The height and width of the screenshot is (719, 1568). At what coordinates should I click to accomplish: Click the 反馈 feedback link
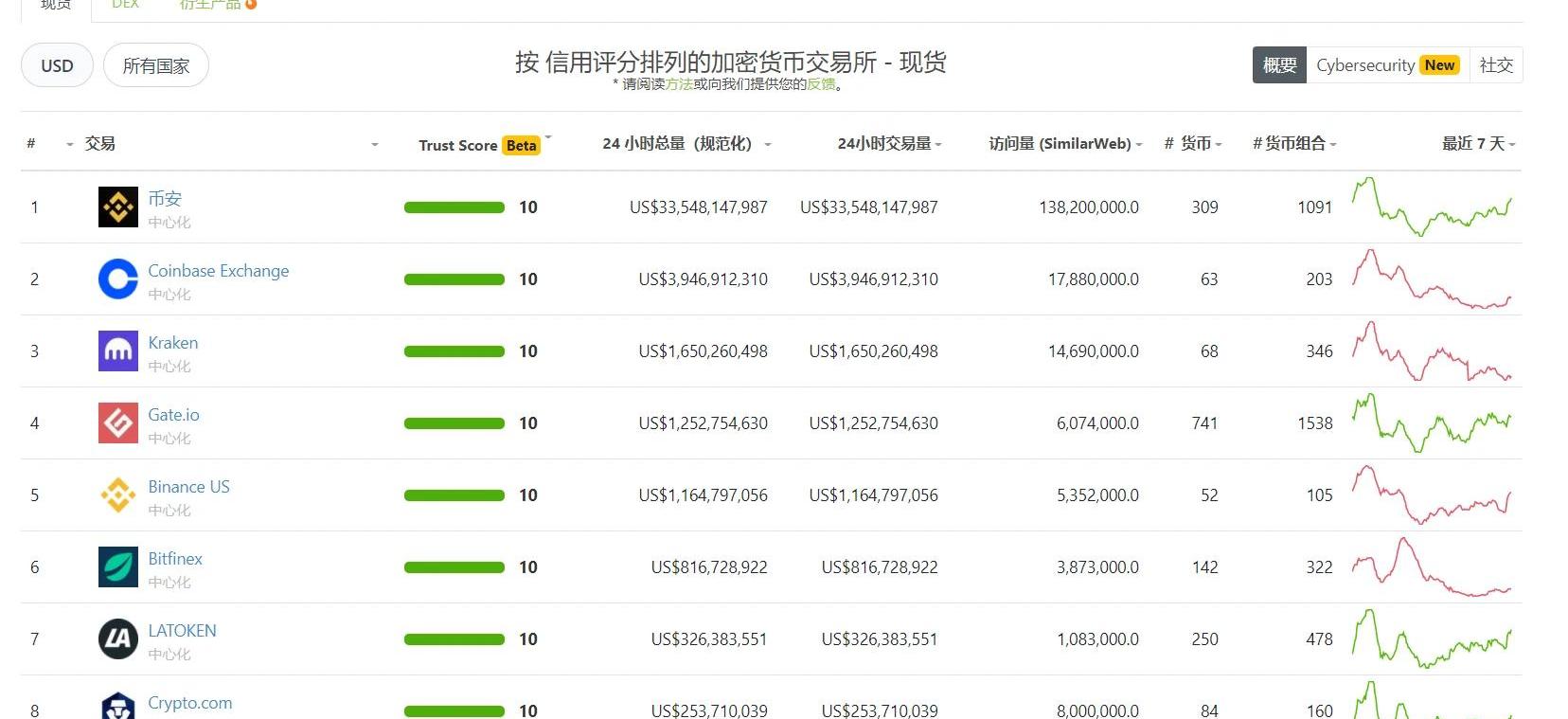click(821, 84)
